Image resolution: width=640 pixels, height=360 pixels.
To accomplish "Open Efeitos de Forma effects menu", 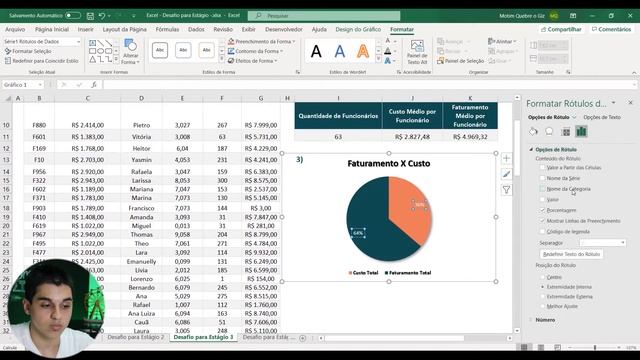I will click(253, 61).
